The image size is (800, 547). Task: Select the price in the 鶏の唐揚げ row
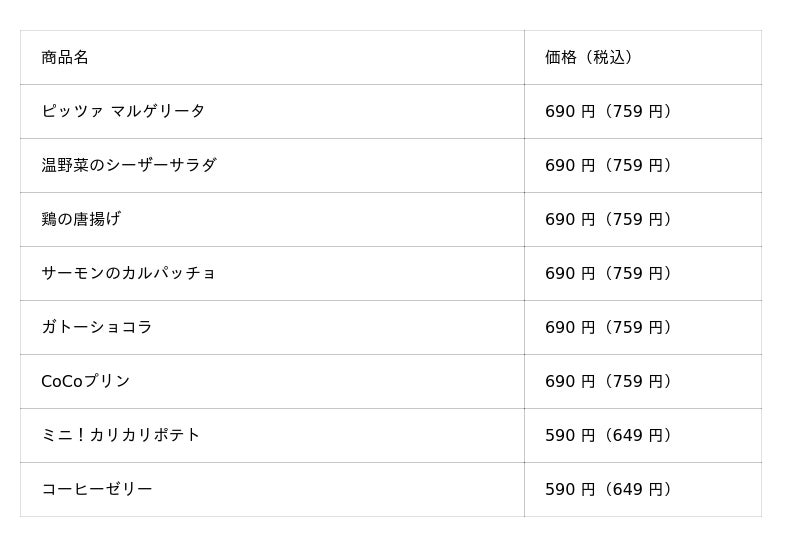point(610,220)
